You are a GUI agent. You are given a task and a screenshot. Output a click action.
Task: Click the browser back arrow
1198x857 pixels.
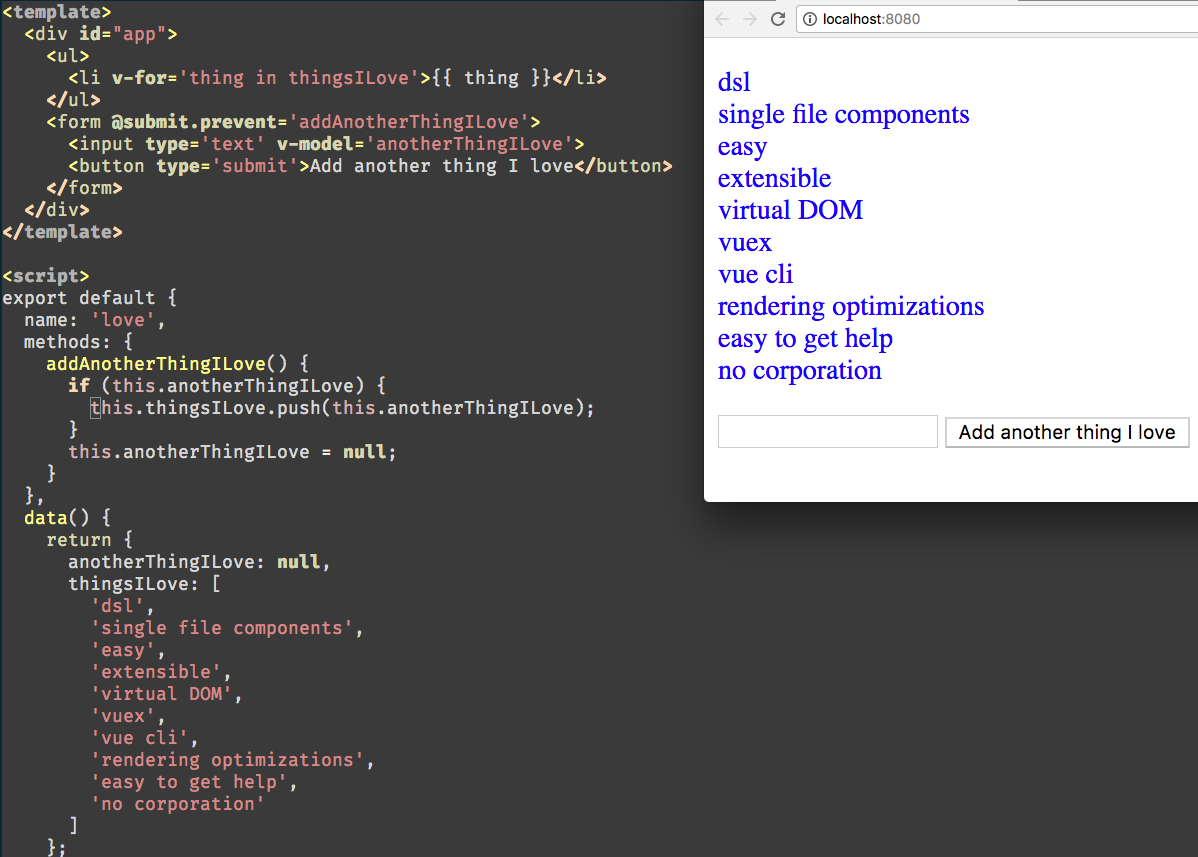722,19
